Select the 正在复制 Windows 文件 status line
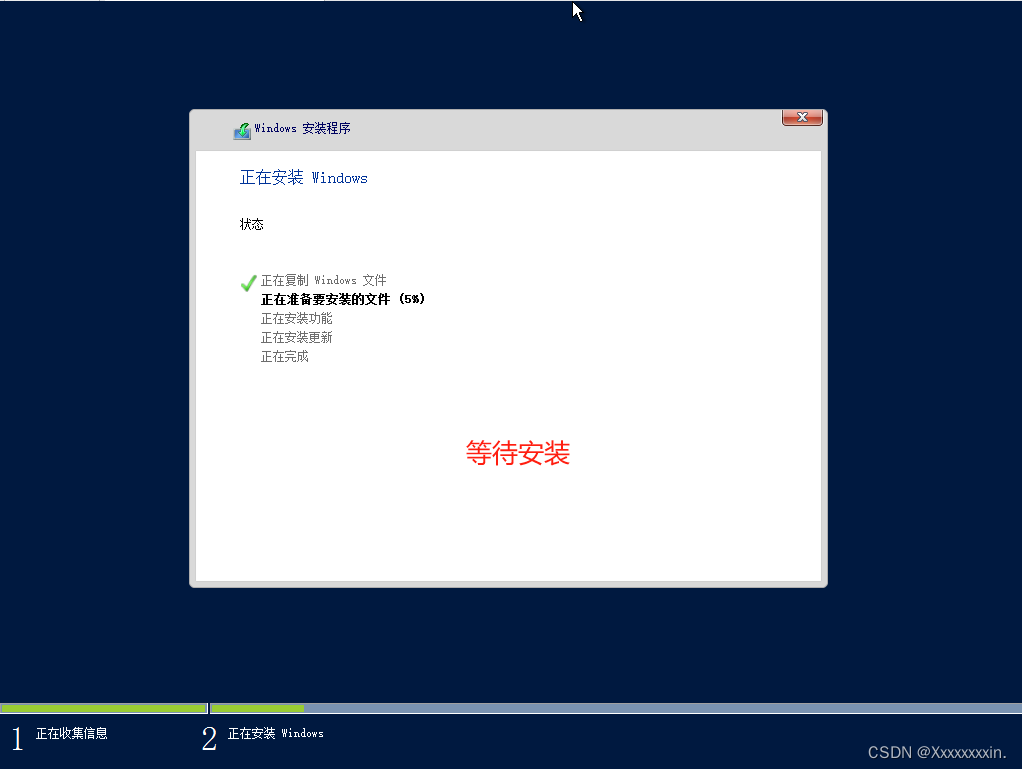 click(x=323, y=280)
